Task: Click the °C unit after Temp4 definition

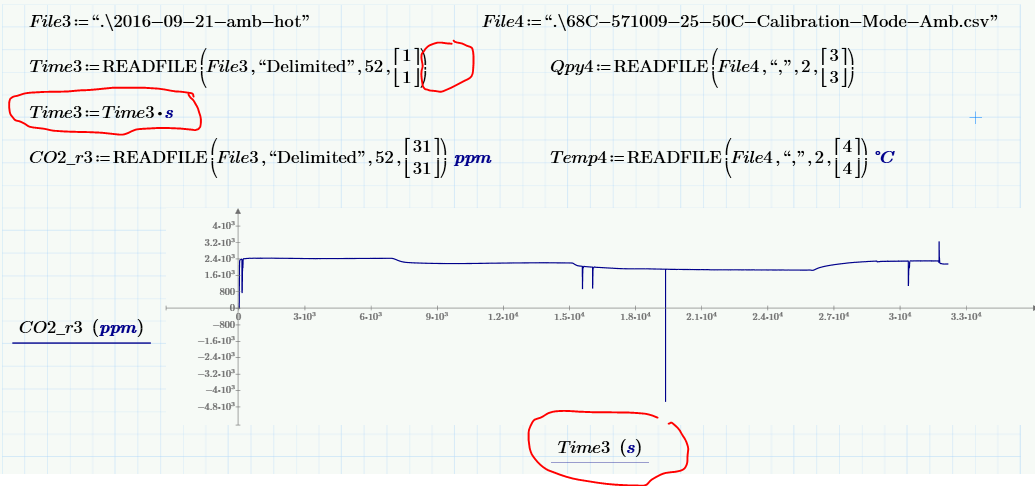Action: 885,157
